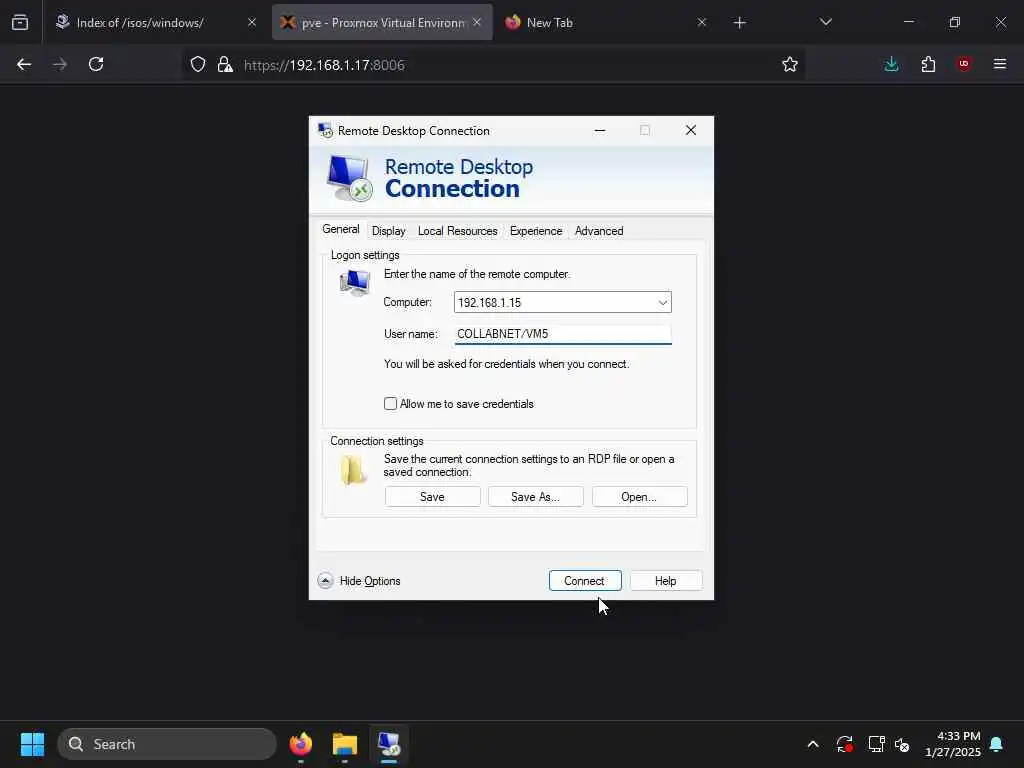
Task: Open the Windows Start menu
Action: [32, 744]
